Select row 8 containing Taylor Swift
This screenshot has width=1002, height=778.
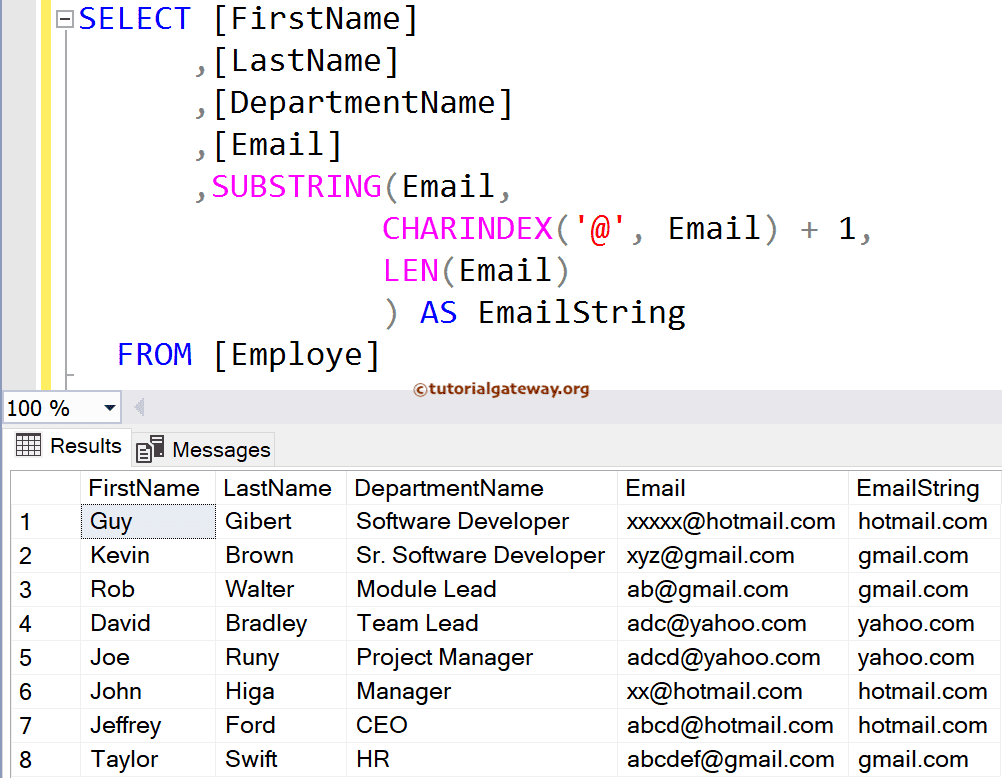(x=44, y=759)
